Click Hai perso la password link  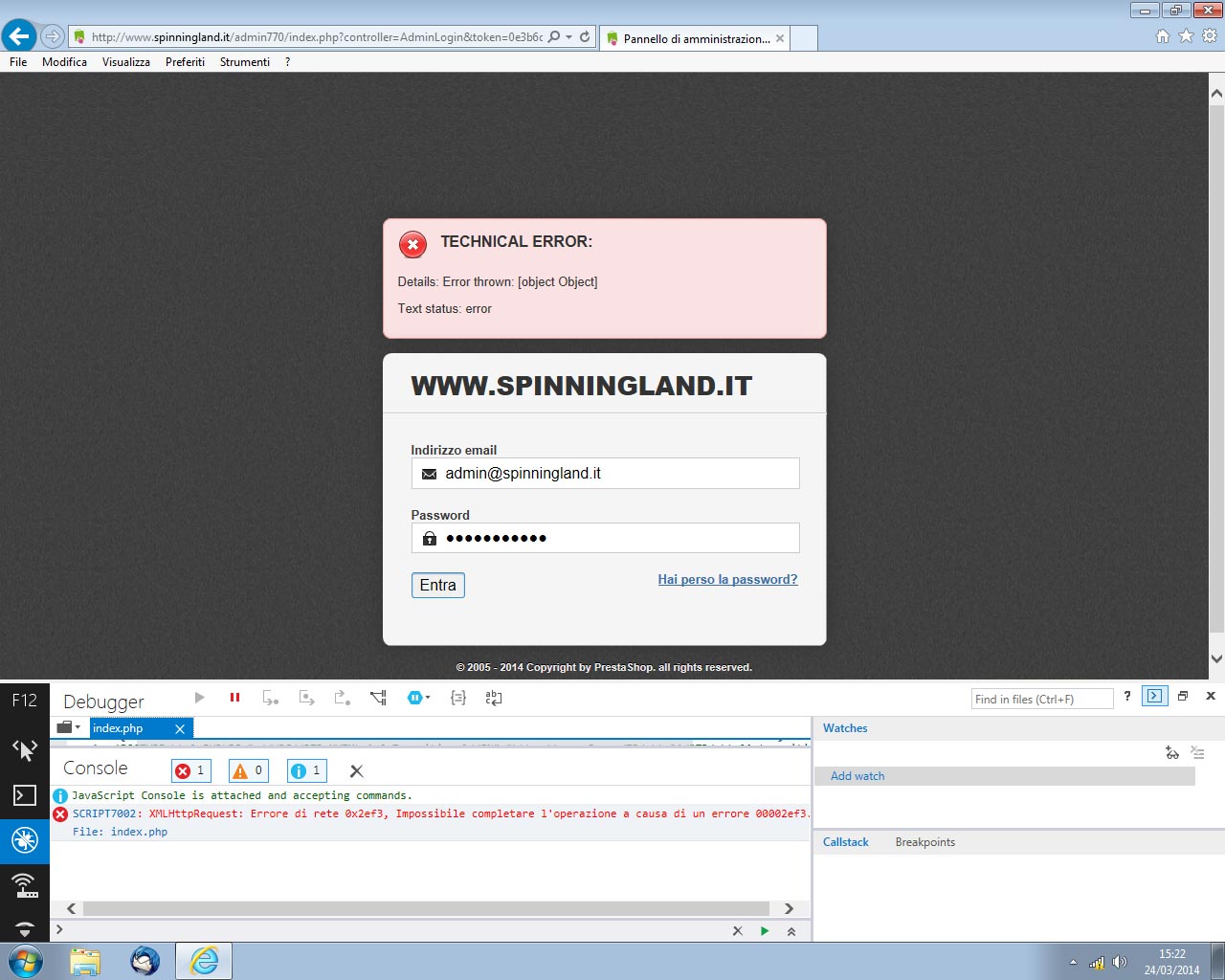727,579
